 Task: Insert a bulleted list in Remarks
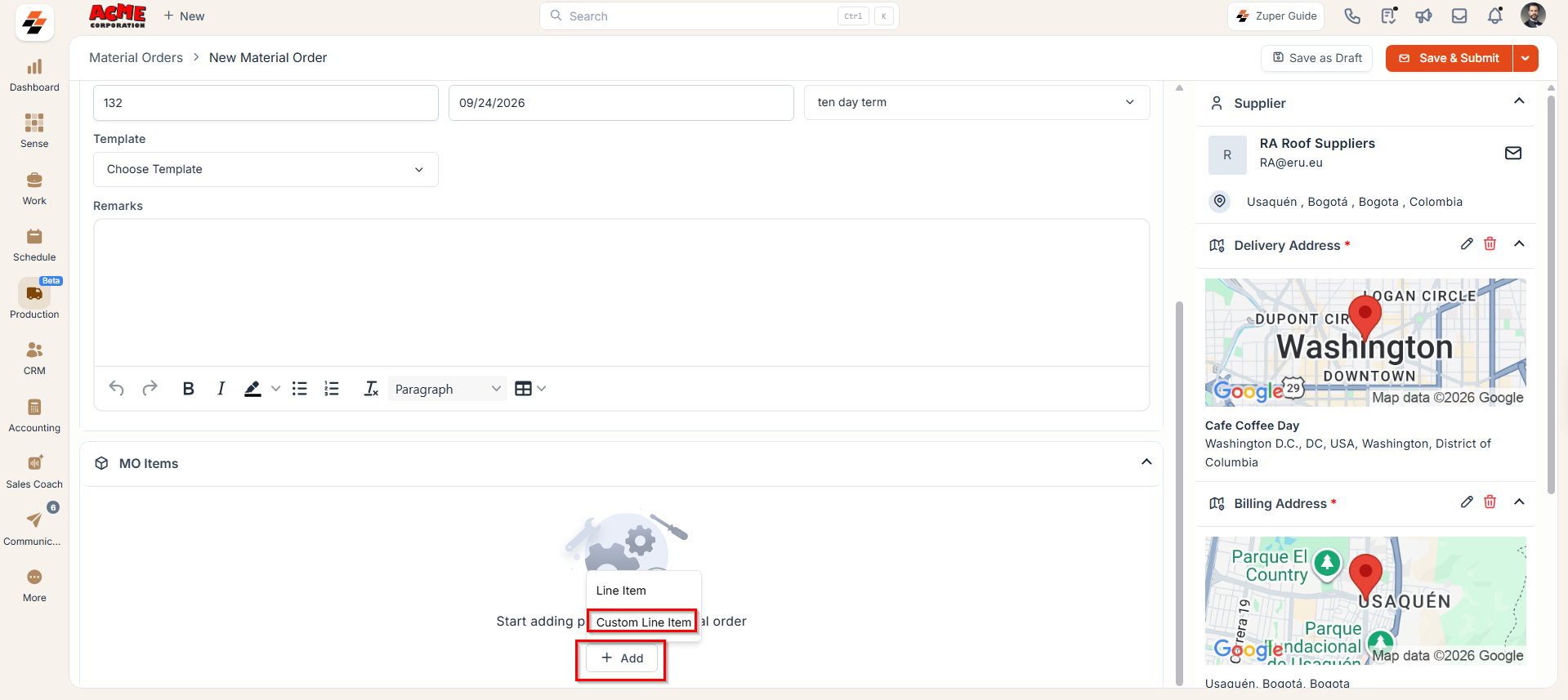pyautogui.click(x=300, y=389)
